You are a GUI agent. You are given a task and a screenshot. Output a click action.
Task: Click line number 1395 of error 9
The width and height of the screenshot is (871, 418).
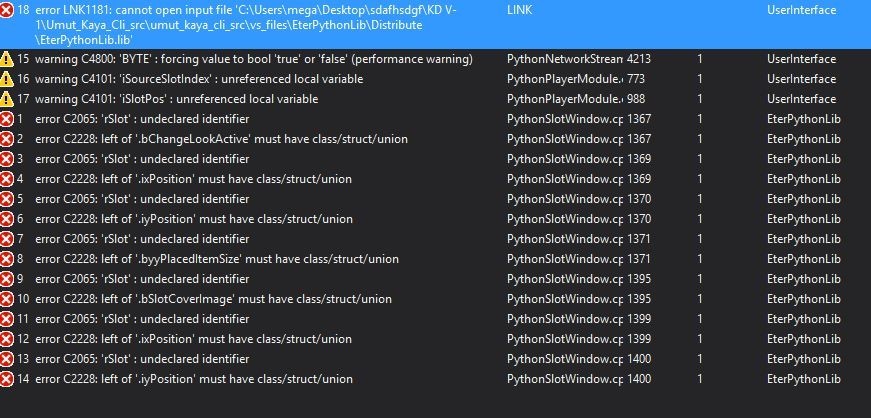(639, 278)
